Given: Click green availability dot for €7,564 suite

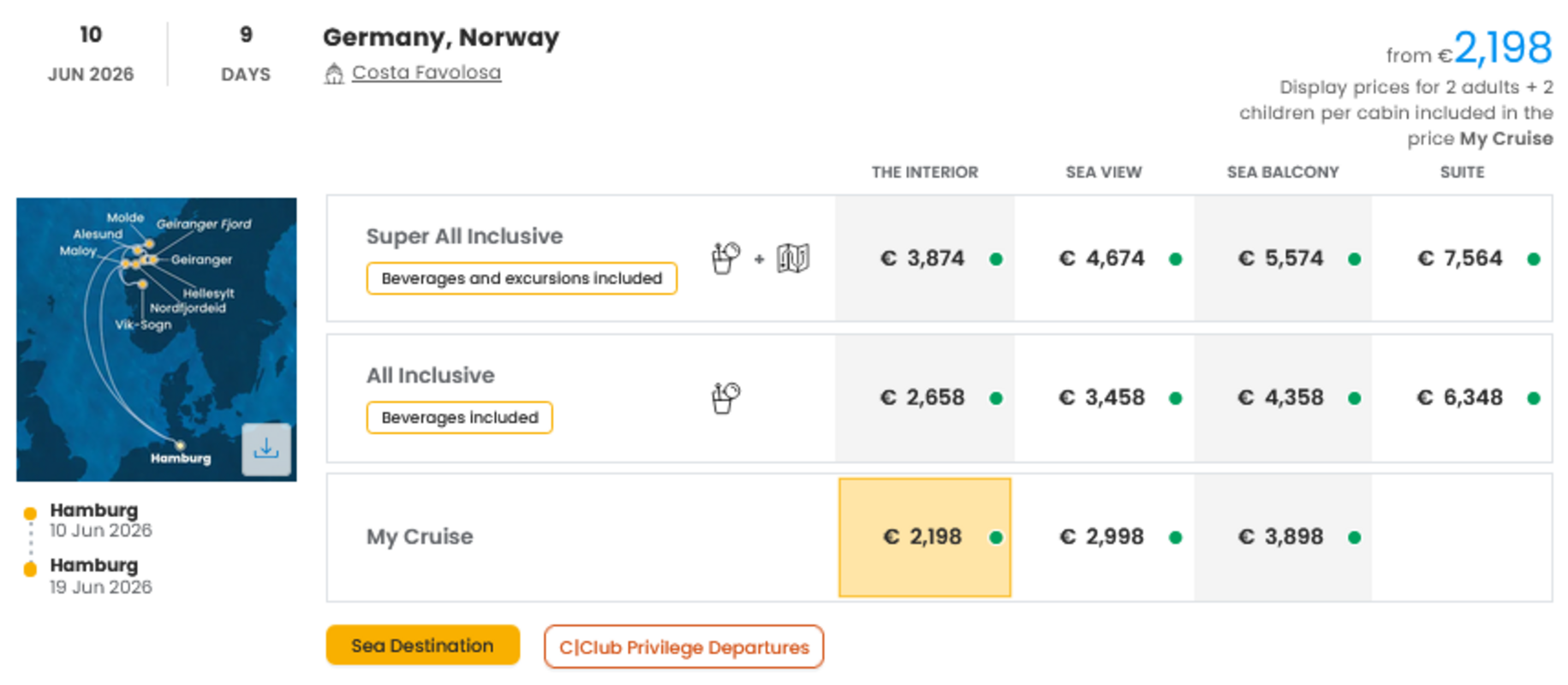Looking at the screenshot, I should coord(1533,259).
